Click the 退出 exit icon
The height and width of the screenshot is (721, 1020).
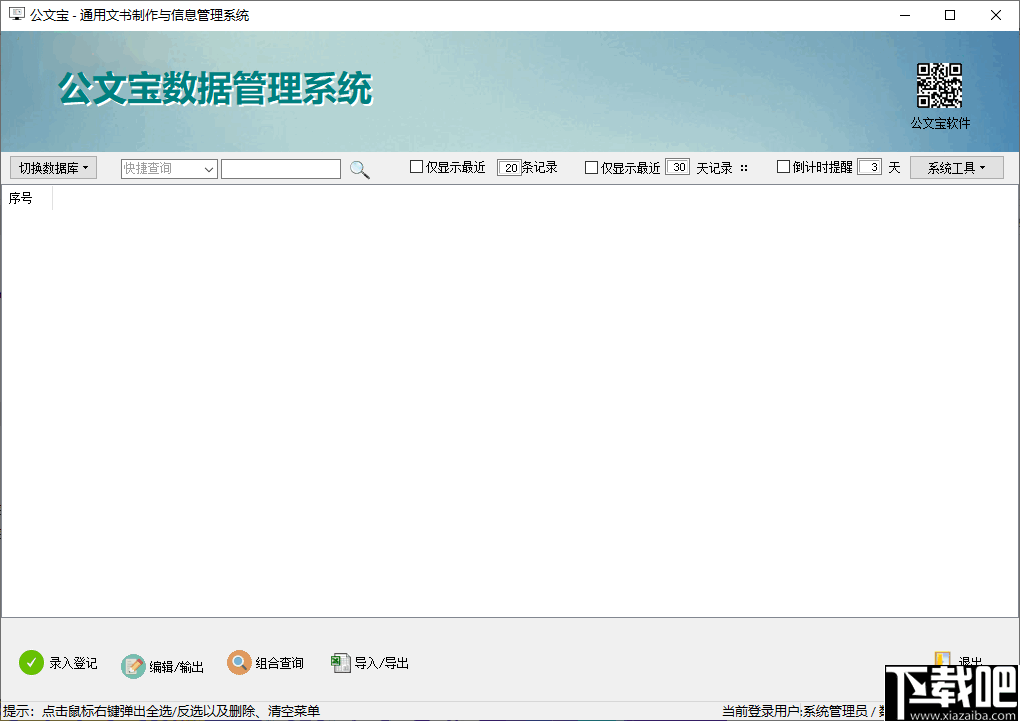coord(941,657)
